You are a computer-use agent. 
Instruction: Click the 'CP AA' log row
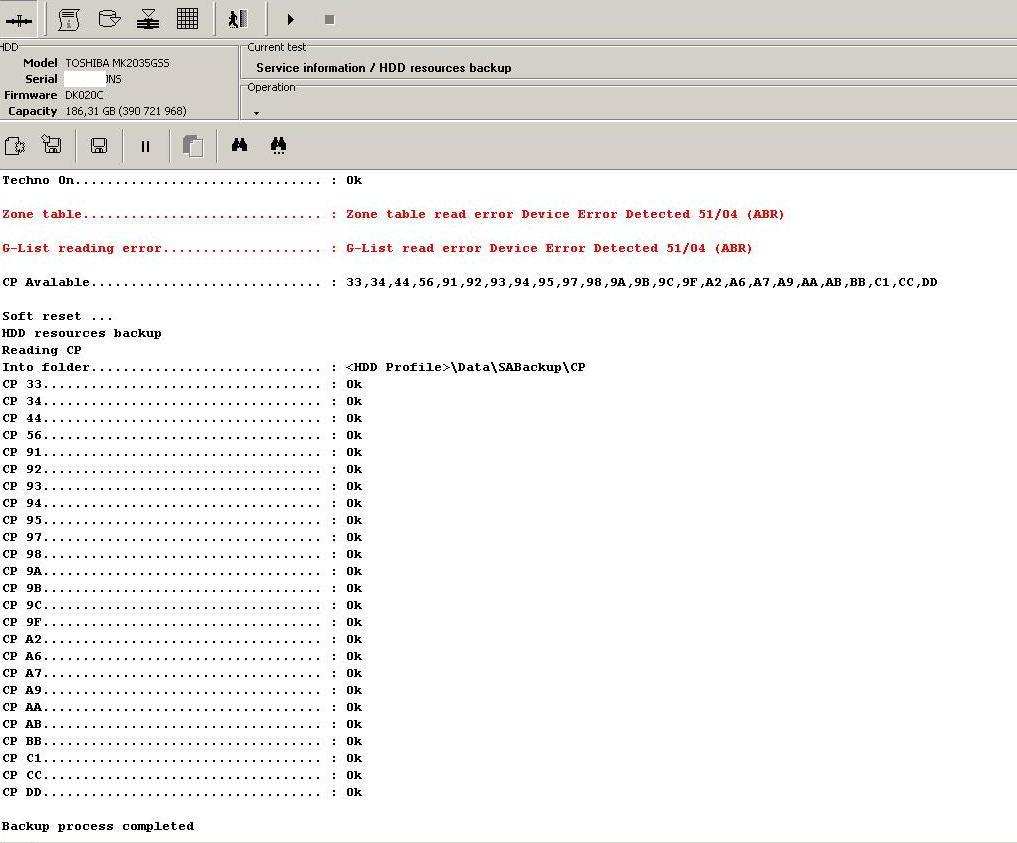[x=182, y=707]
